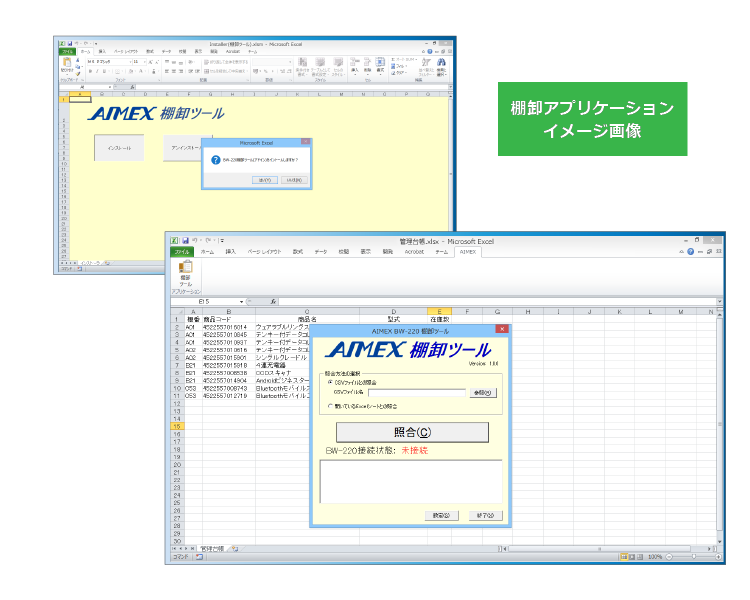This screenshot has height=600, width=750.
Task: Open the Acrobat tab in 管理台帳 window
Action: tap(414, 252)
